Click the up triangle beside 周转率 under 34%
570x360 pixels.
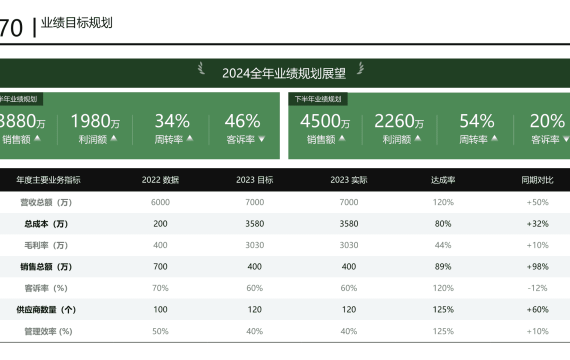pos(190,138)
